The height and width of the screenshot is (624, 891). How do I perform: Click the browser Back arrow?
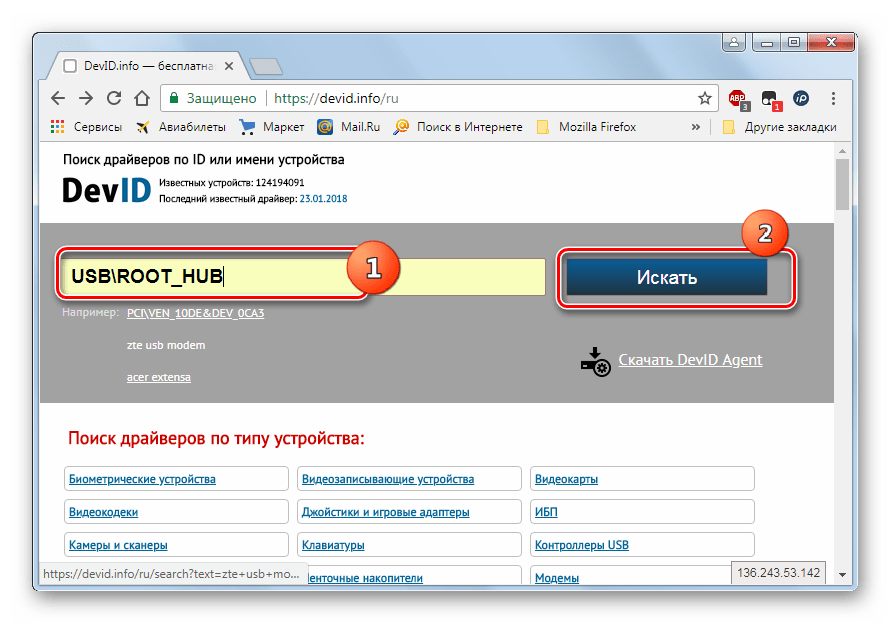[x=58, y=99]
